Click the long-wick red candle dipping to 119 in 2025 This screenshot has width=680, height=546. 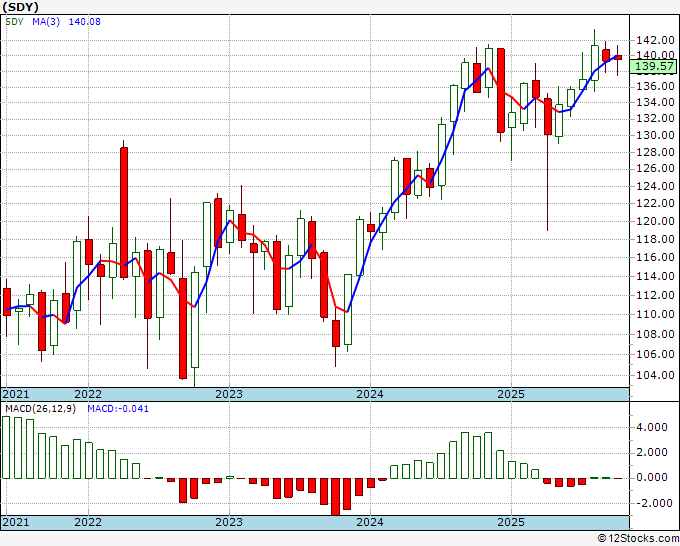[548, 117]
